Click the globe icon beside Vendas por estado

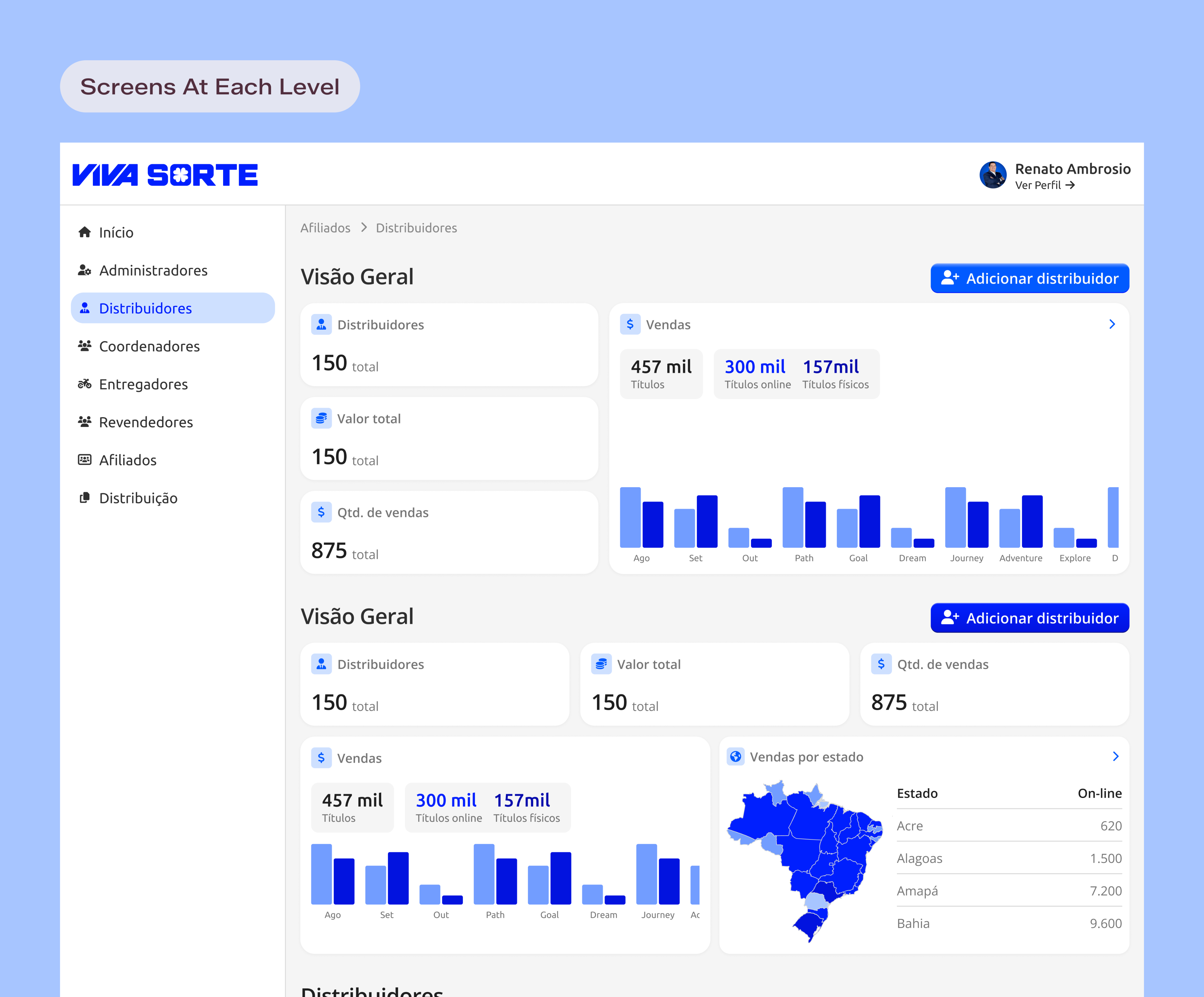point(735,757)
